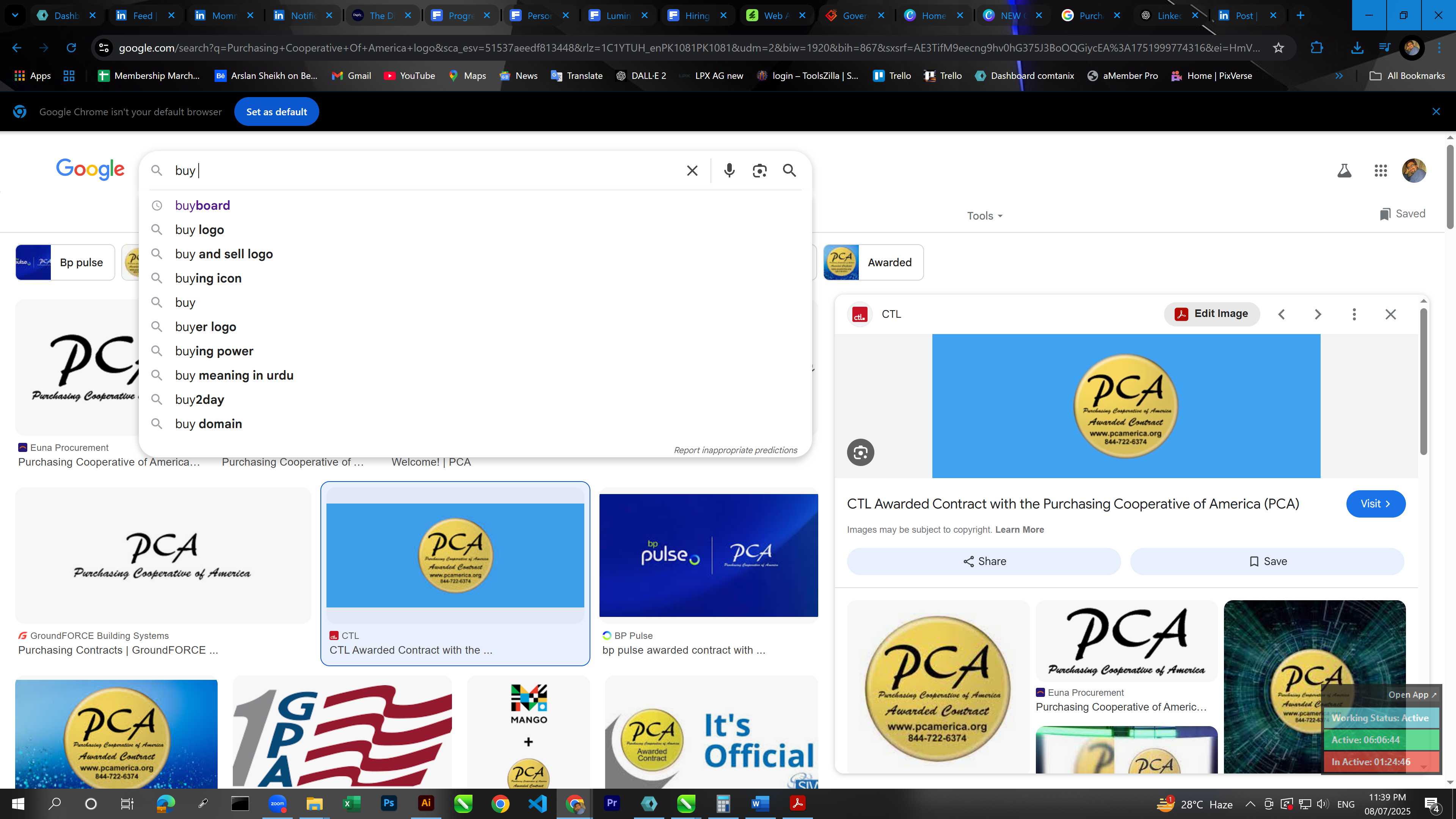Show previous image in preview panel

1281,314
